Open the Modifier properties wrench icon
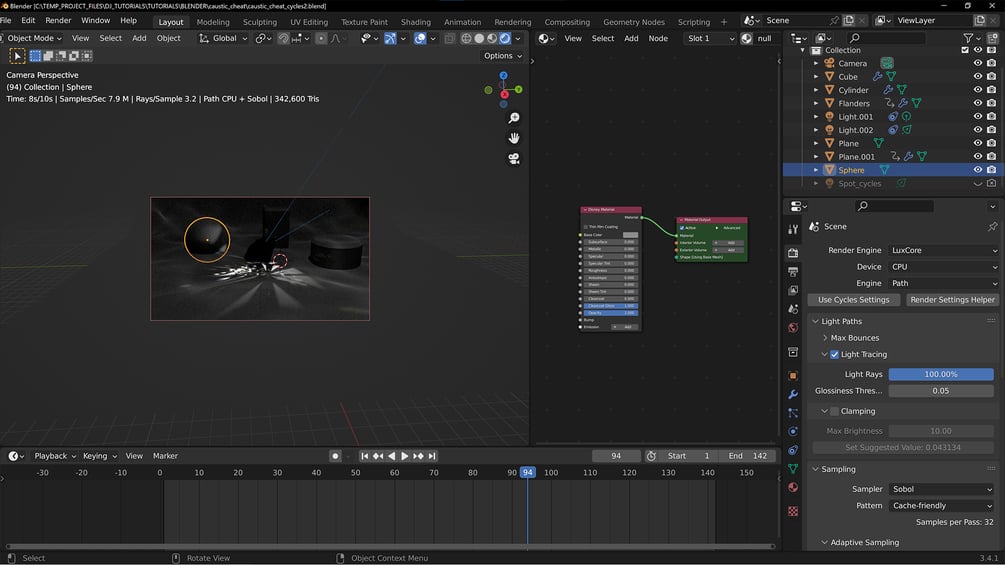Screen dimensions: 1005x565 coord(793,394)
